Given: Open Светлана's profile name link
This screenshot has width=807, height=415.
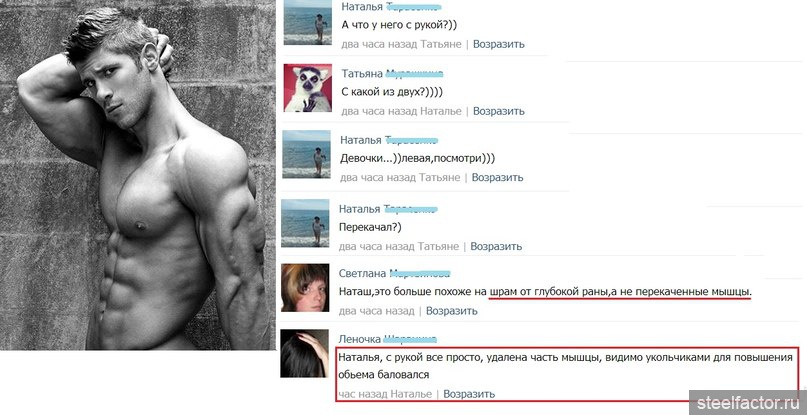Looking at the screenshot, I should click(x=395, y=273).
